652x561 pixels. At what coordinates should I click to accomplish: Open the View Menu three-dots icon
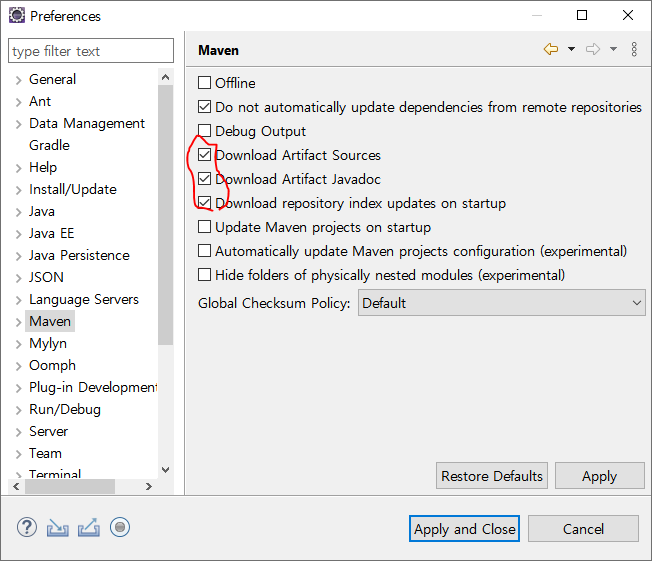[x=634, y=49]
